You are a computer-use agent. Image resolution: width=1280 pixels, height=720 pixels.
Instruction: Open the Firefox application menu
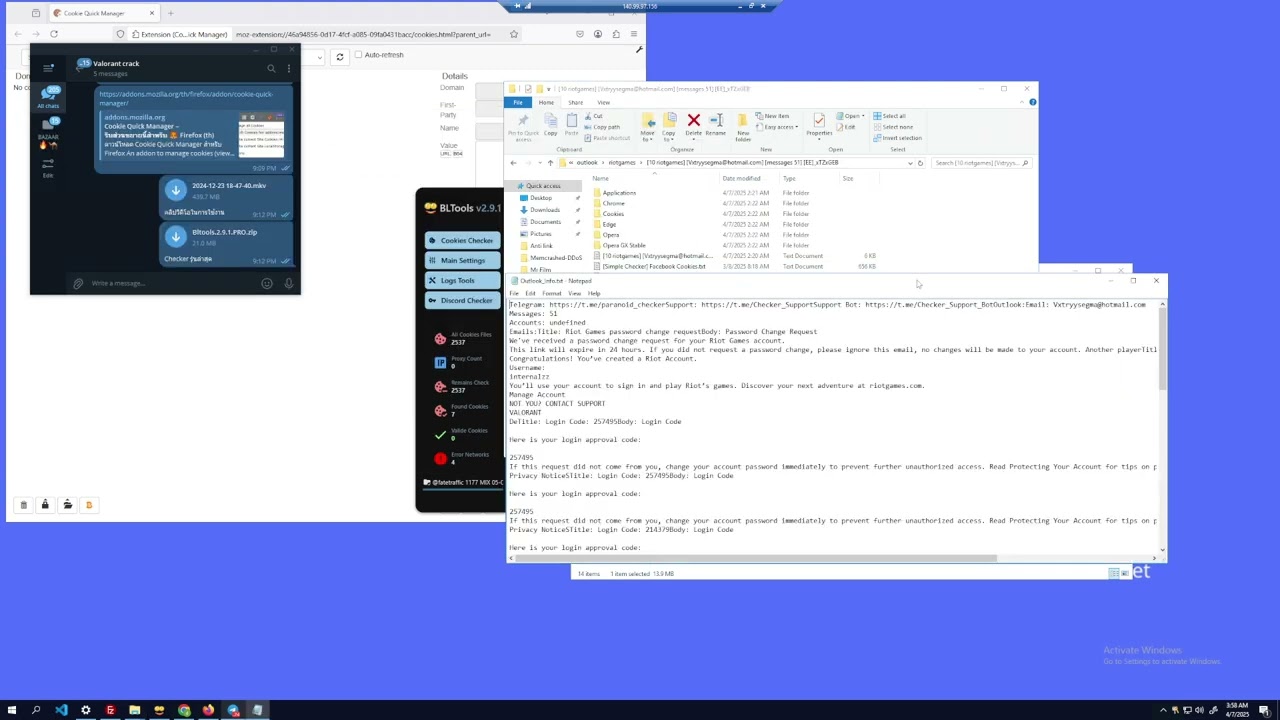pyautogui.click(x=633, y=34)
